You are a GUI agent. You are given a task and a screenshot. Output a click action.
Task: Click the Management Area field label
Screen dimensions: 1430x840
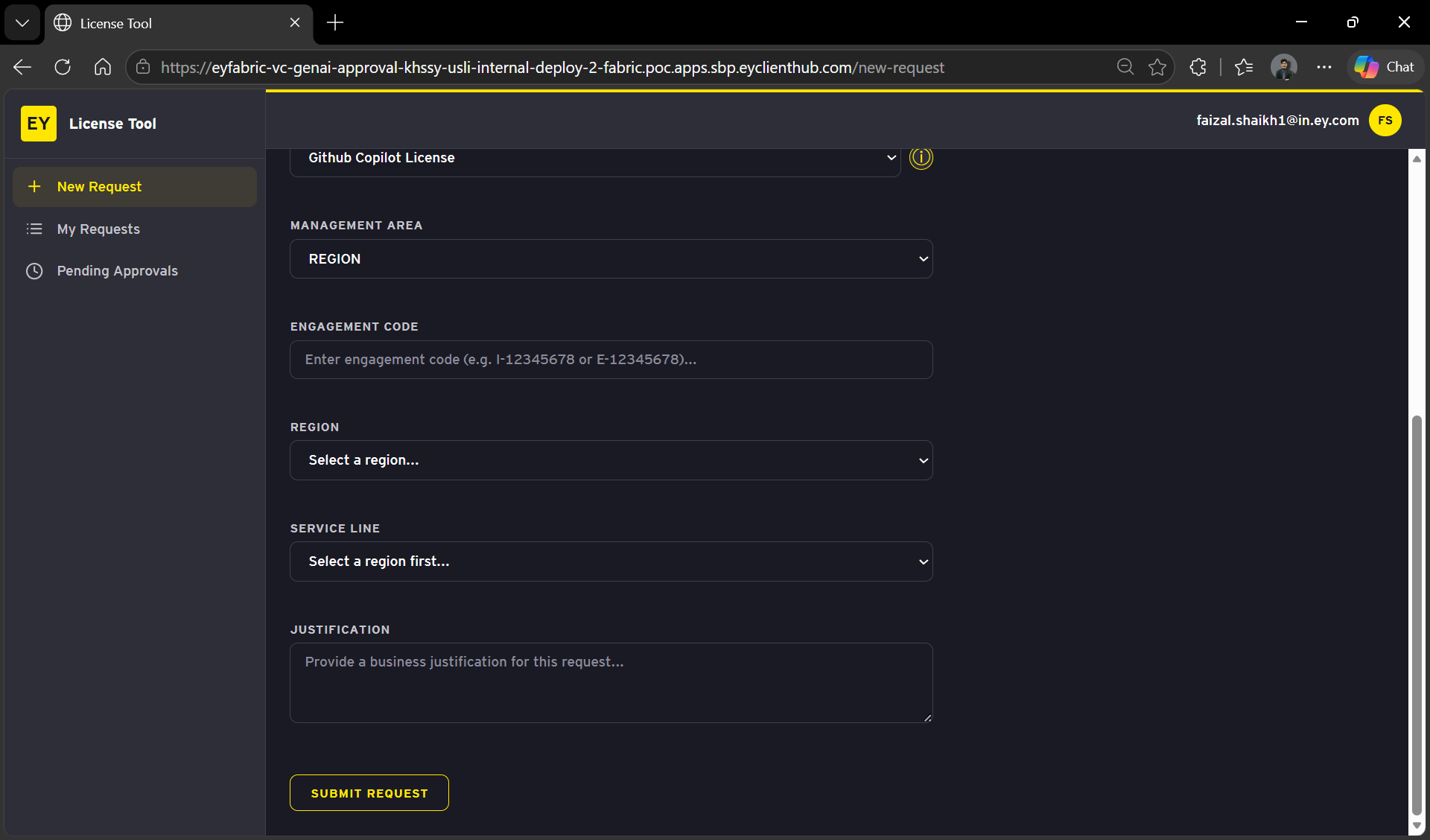[x=356, y=226]
